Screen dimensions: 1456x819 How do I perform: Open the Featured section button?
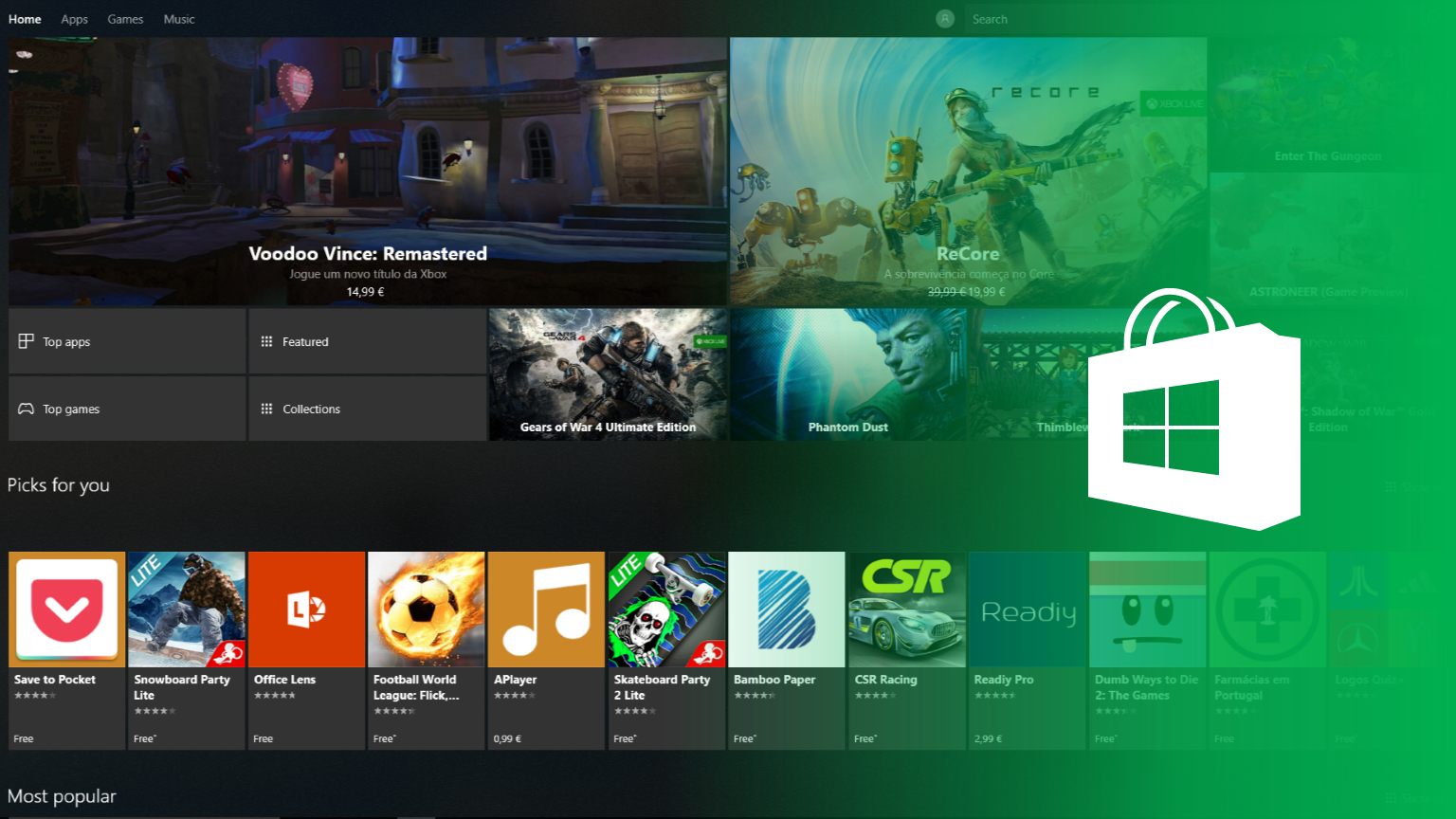367,341
